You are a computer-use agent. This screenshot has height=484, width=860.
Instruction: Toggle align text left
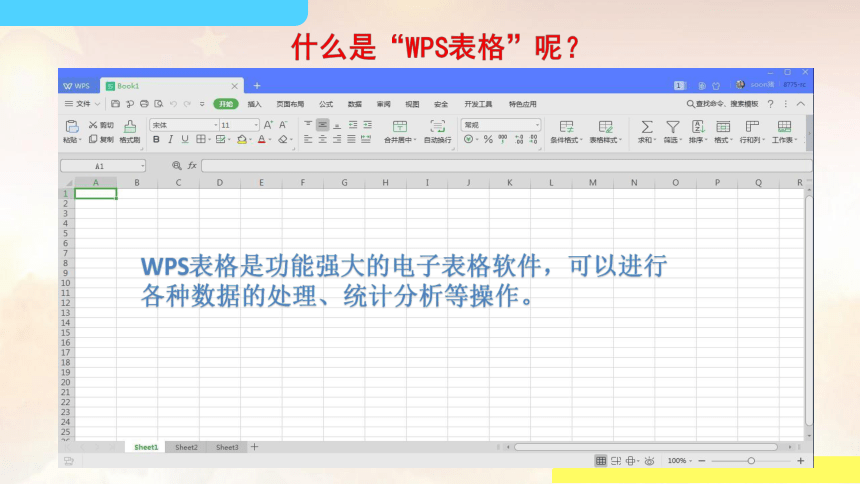tap(308, 139)
